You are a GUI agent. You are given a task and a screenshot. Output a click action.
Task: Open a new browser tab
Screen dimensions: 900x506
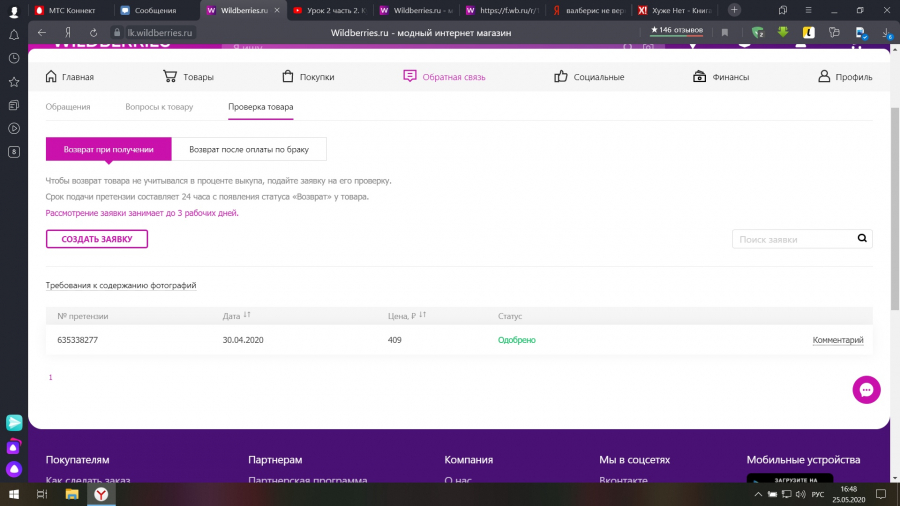tap(734, 10)
